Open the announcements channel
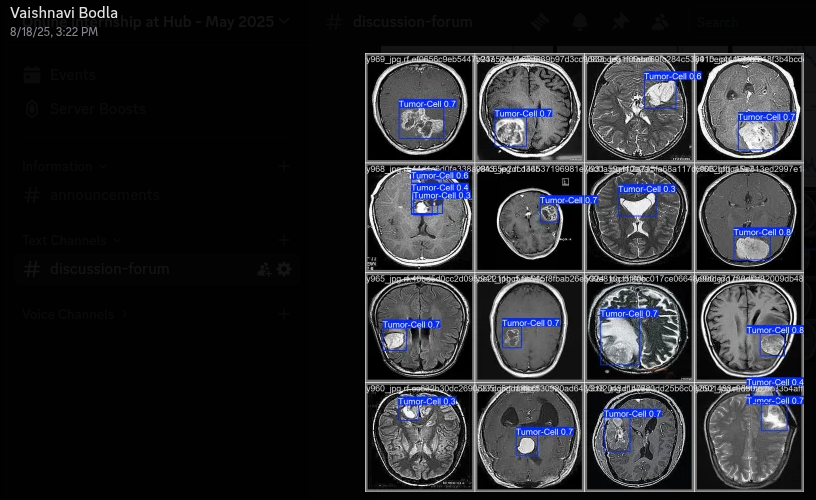Image resolution: width=816 pixels, height=500 pixels. coord(104,195)
